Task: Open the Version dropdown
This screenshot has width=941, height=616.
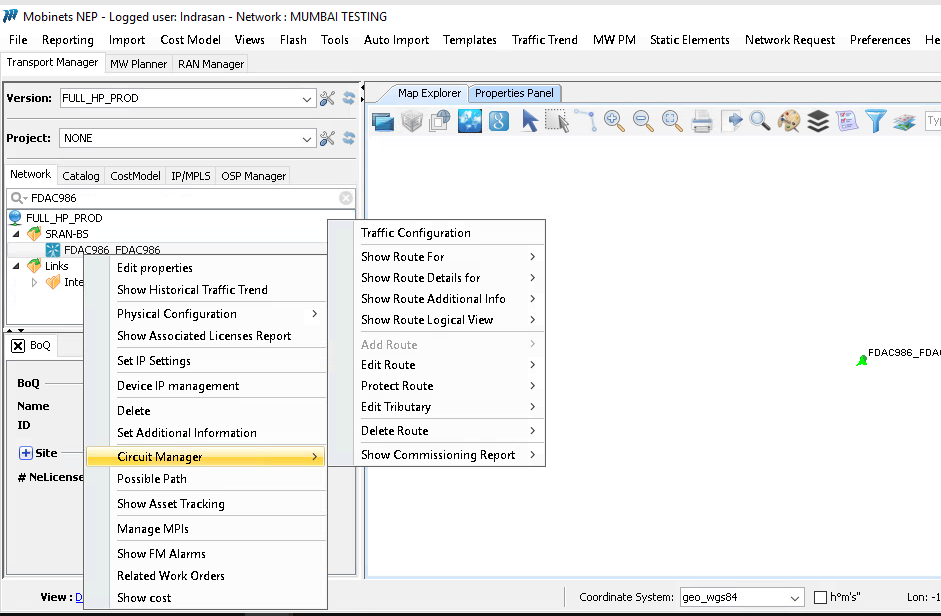Action: click(307, 99)
